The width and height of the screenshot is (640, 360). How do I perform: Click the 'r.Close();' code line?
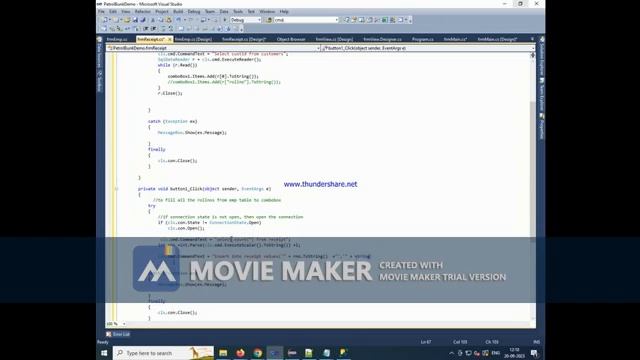tap(170, 93)
